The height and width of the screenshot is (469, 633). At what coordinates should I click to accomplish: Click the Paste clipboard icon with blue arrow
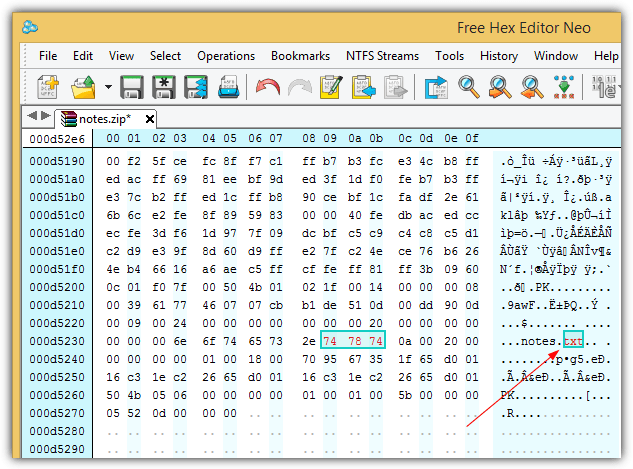coord(363,87)
